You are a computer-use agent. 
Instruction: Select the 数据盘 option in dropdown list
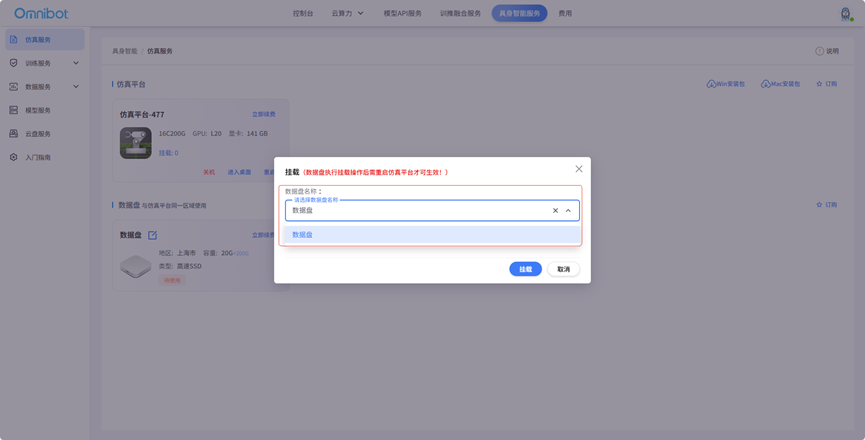coord(432,234)
